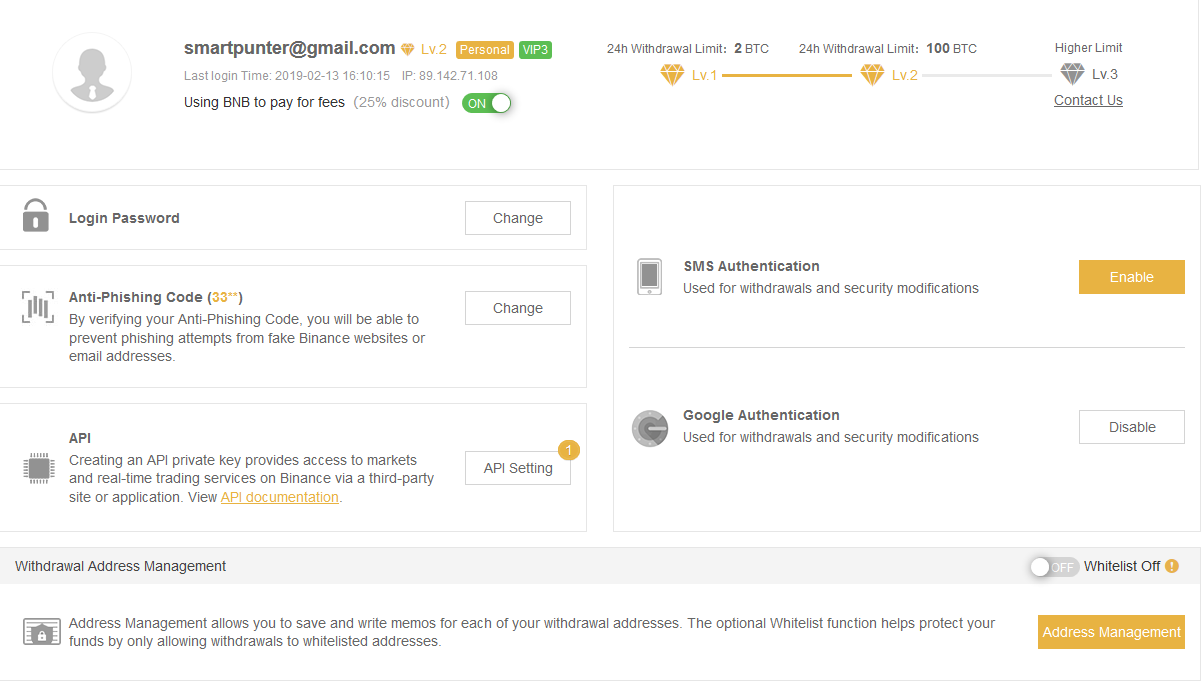This screenshot has height=686, width=1202.
Task: Click the (25% discount) text
Action: pos(401,102)
